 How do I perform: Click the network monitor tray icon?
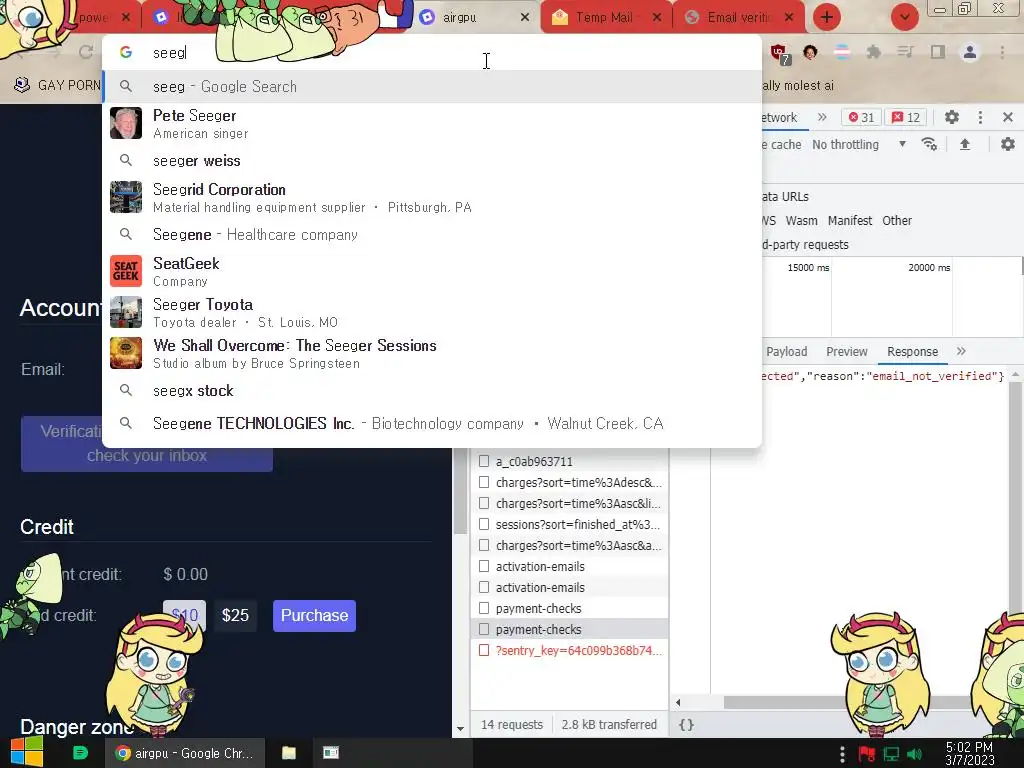click(x=891, y=754)
